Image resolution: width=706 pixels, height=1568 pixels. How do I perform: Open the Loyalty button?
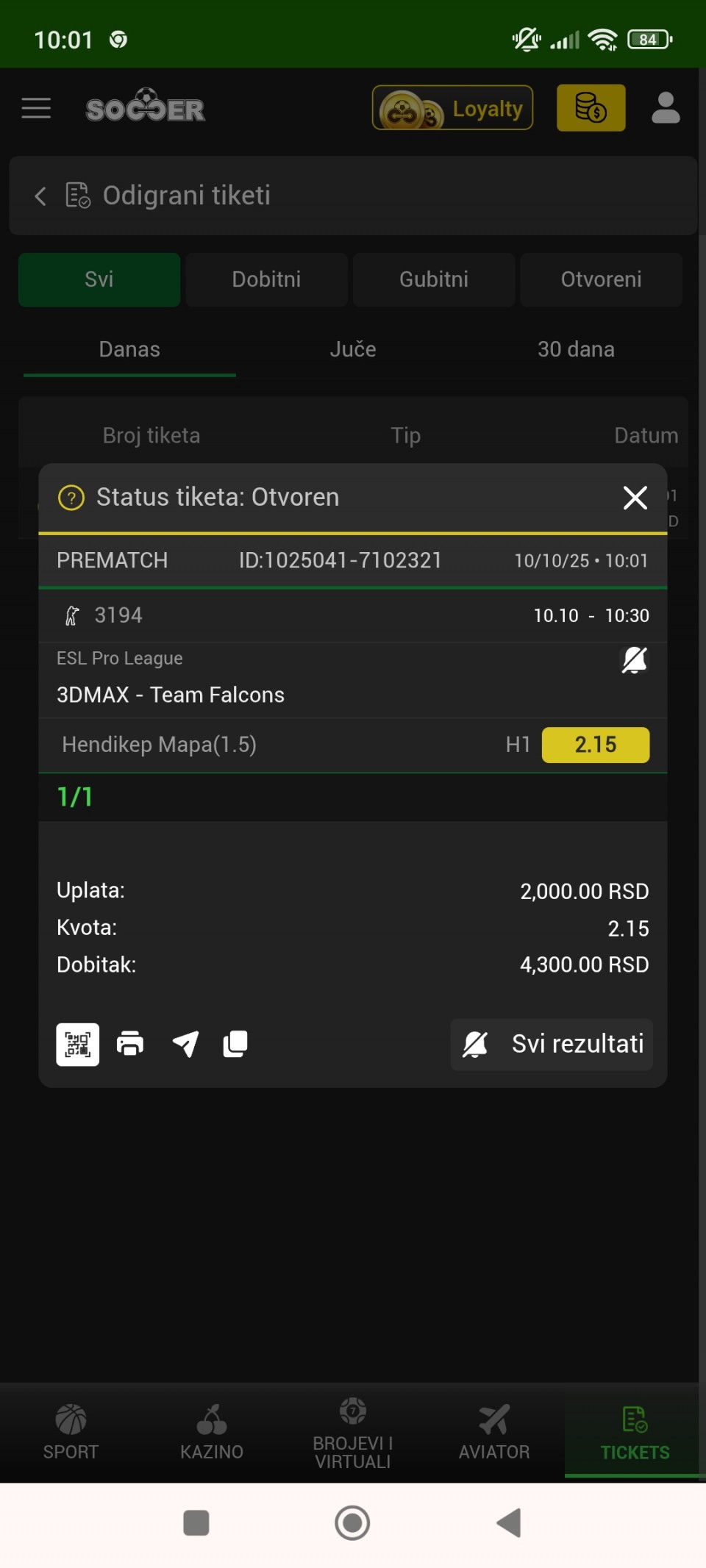pyautogui.click(x=452, y=108)
